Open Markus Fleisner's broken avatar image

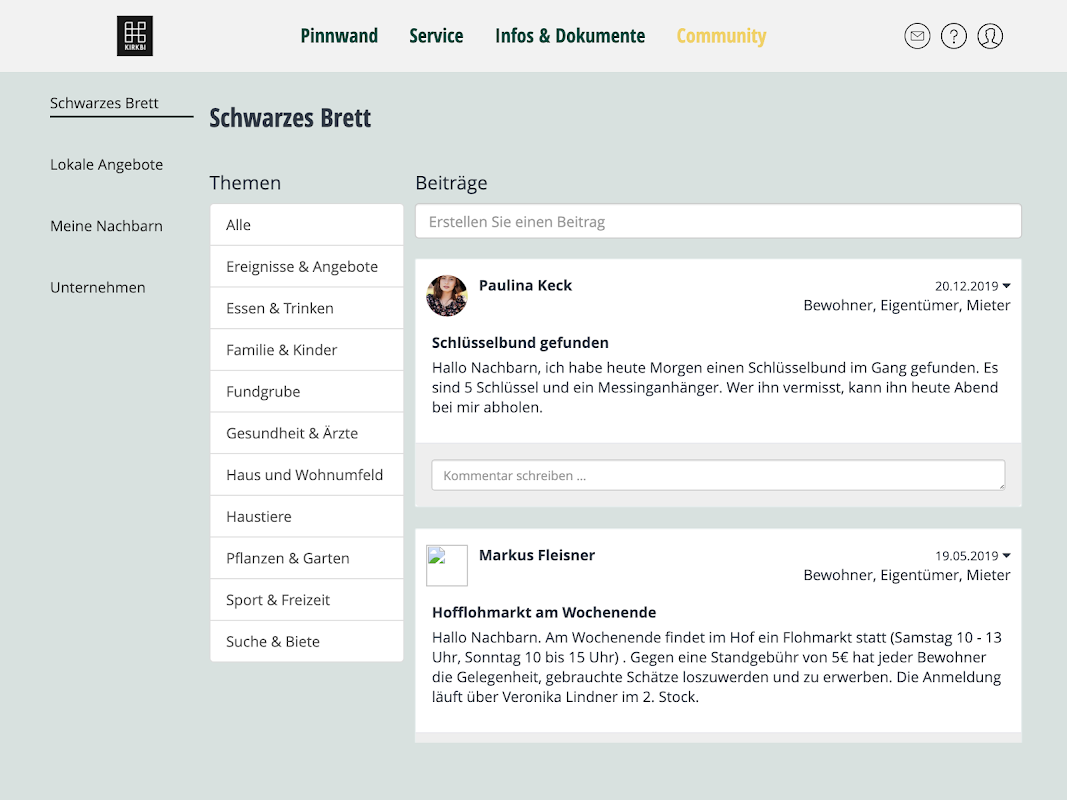(446, 565)
